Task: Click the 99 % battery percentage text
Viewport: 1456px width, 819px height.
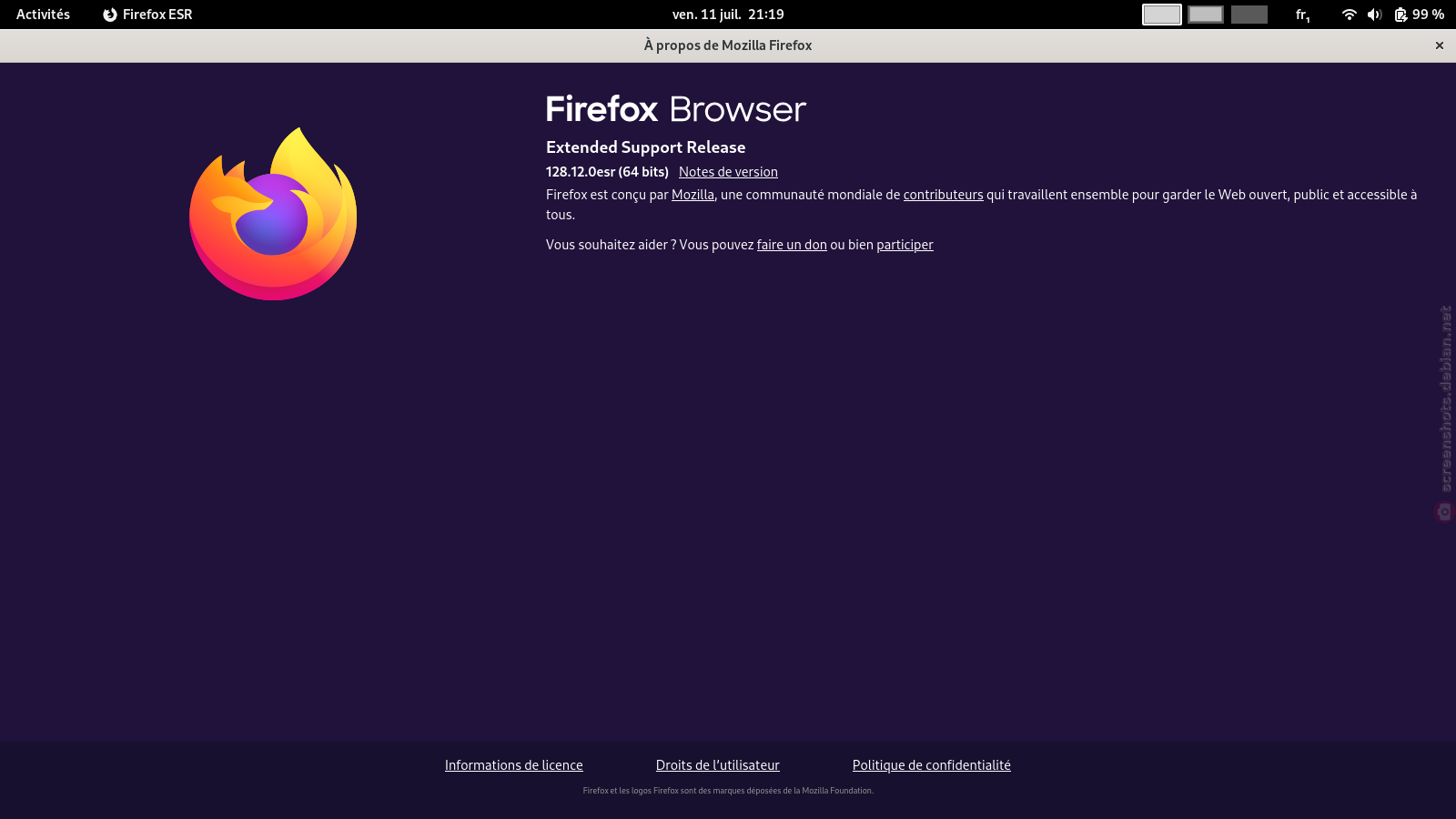Action: [1428, 15]
